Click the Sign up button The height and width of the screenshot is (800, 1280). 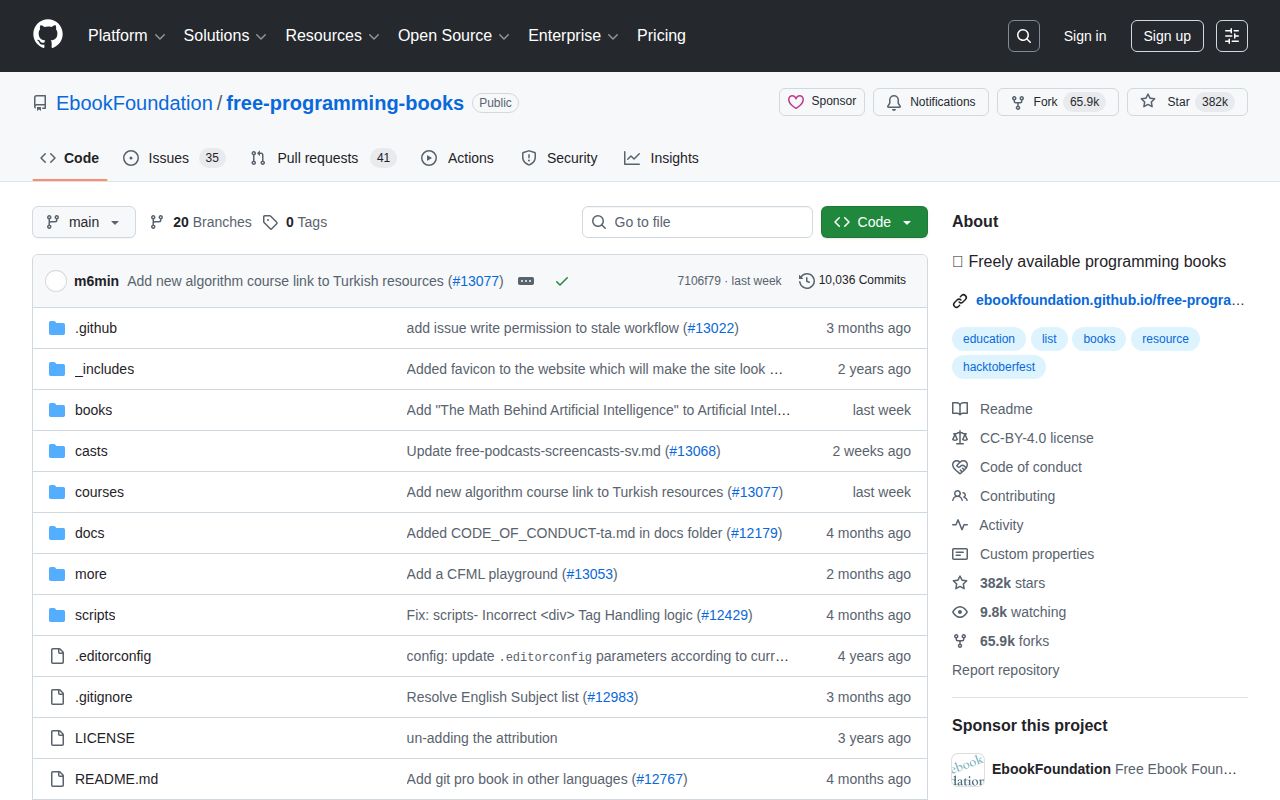[x=1166, y=36]
